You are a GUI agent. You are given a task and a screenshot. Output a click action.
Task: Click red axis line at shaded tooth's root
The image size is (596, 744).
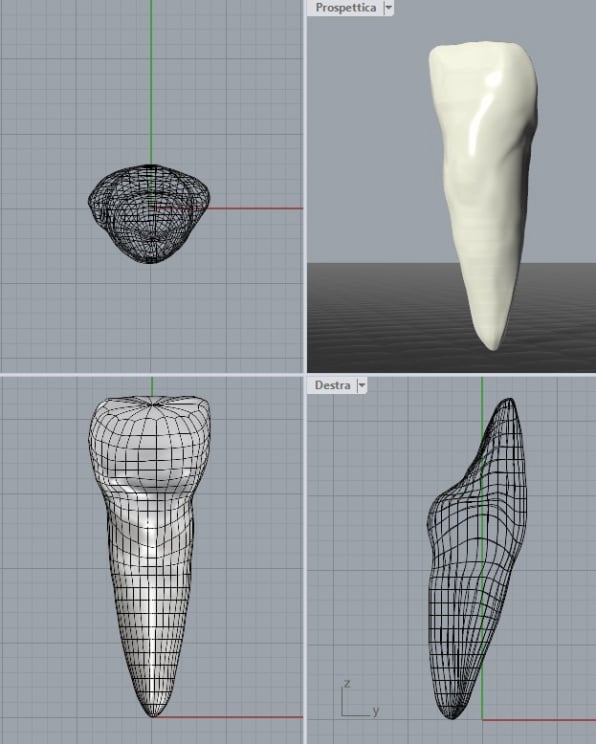pyautogui.click(x=228, y=717)
